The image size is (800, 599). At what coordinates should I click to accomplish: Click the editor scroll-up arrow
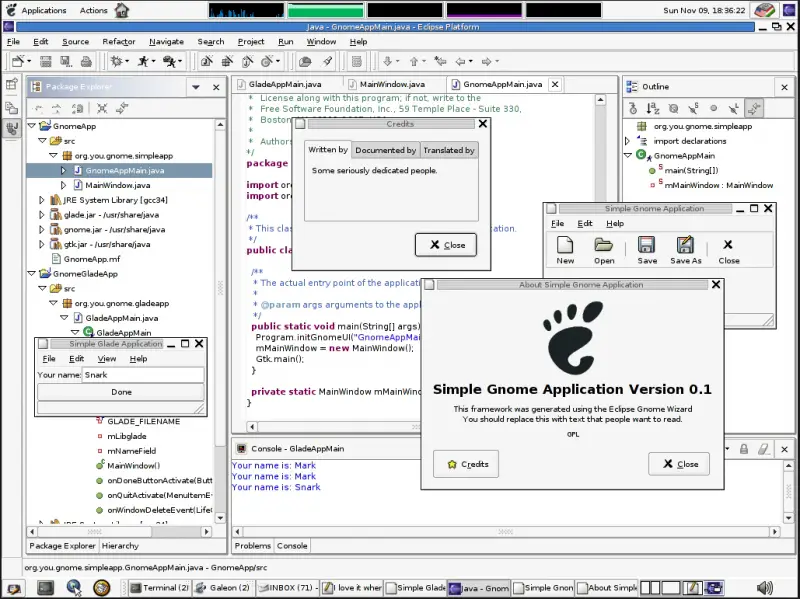pyautogui.click(x=601, y=100)
